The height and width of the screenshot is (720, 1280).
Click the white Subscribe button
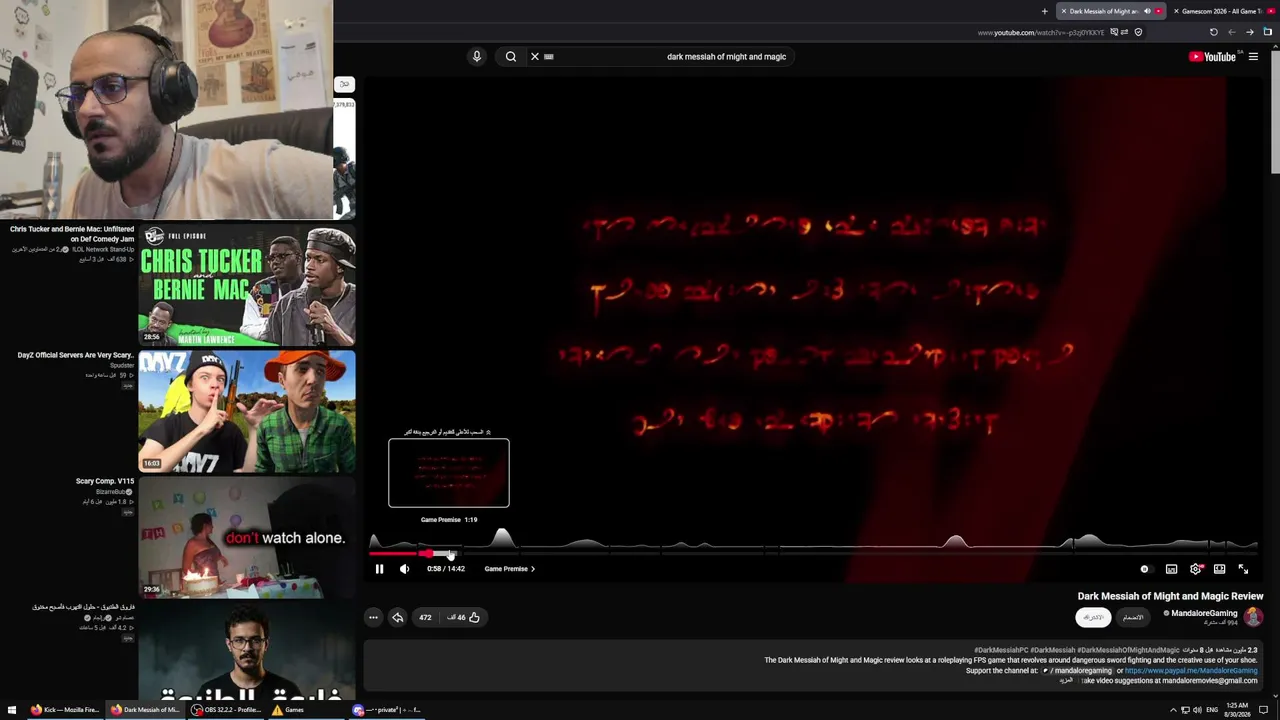(x=1093, y=617)
